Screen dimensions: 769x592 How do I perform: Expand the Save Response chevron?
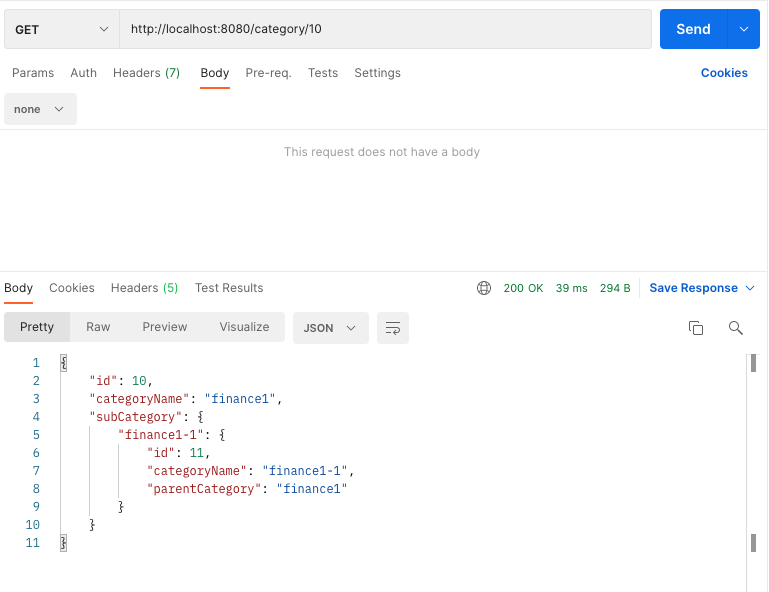[750, 288]
